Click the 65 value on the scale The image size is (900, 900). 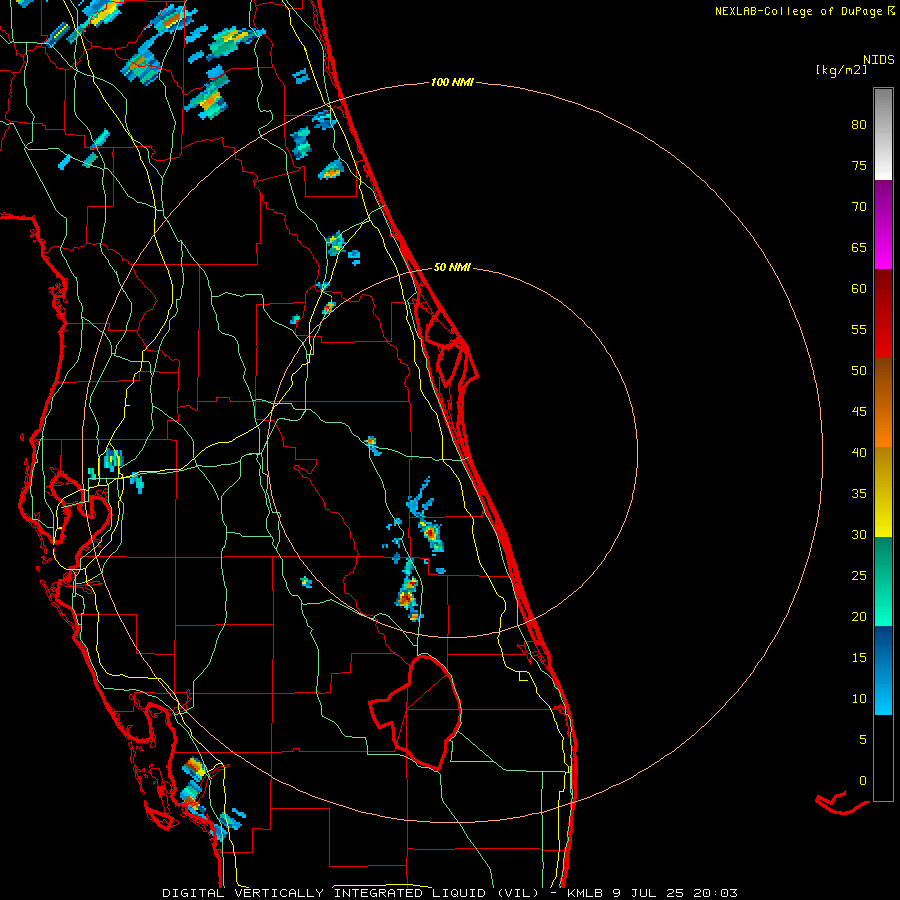[x=859, y=247]
